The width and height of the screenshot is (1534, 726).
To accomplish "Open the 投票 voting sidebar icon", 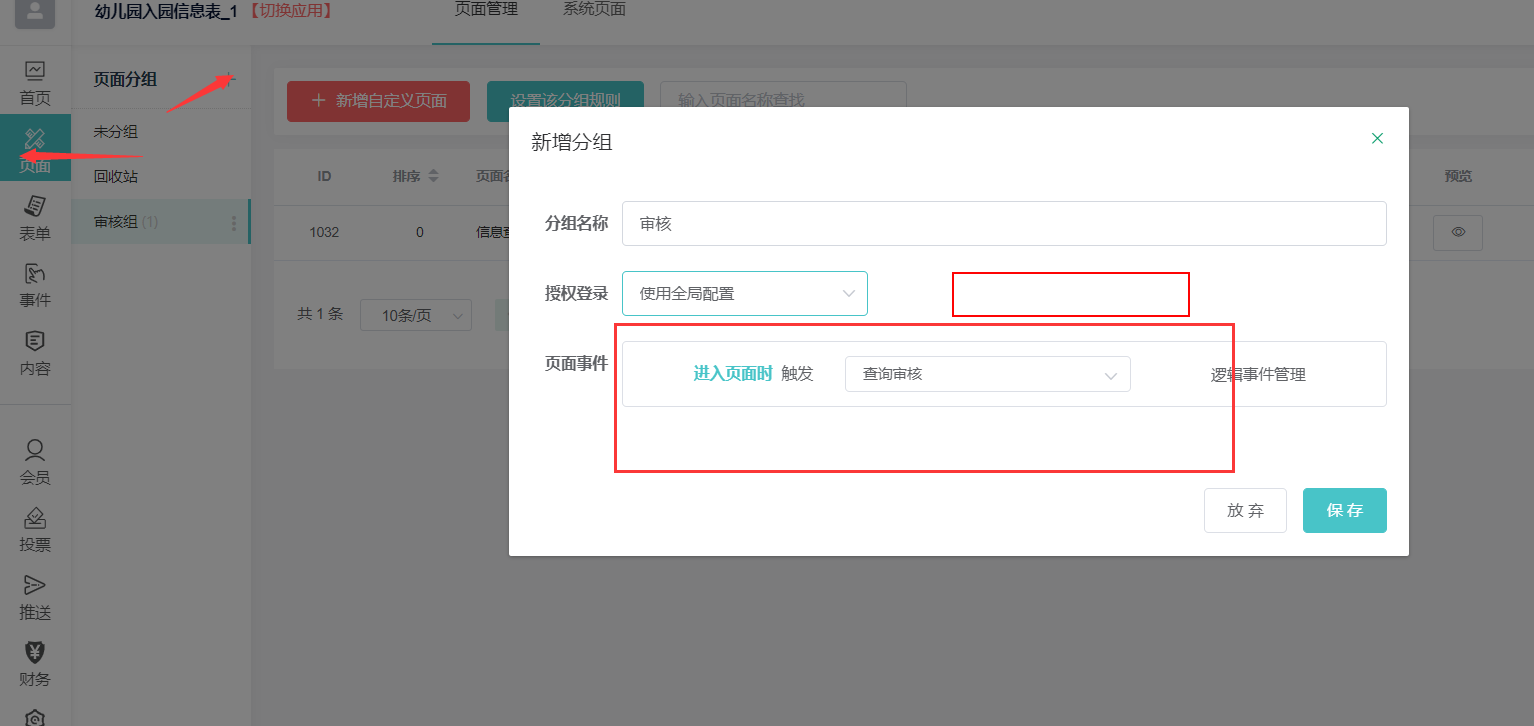I will pyautogui.click(x=35, y=530).
